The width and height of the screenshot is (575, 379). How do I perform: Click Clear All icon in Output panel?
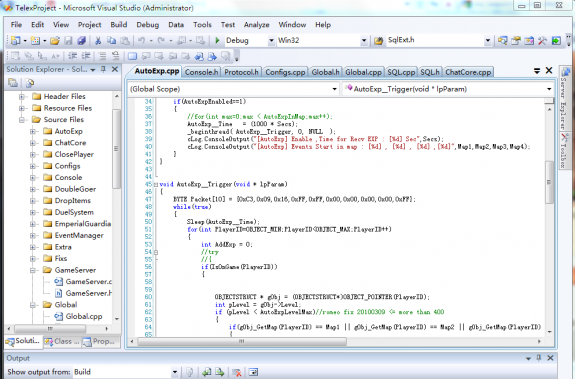[x=237, y=372]
